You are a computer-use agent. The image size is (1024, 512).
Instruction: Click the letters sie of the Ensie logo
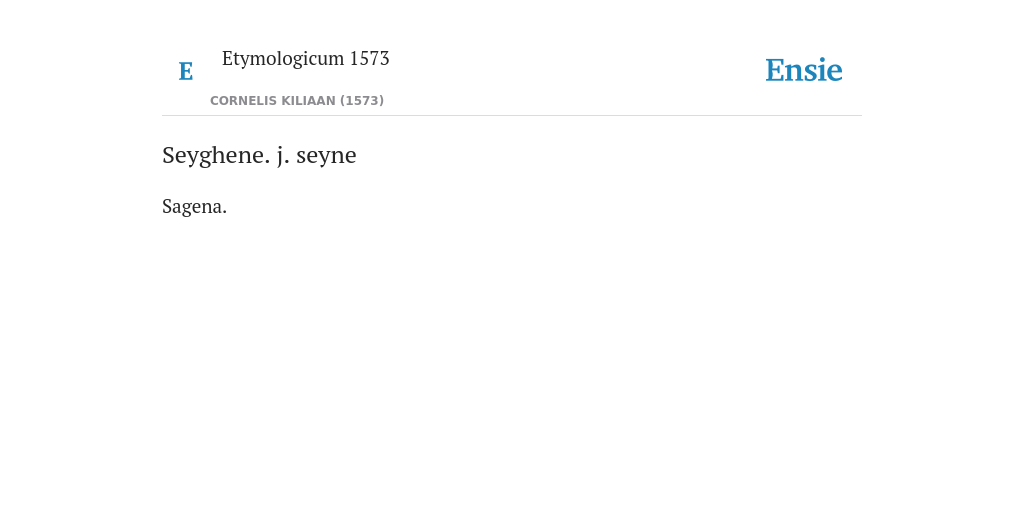tap(824, 70)
